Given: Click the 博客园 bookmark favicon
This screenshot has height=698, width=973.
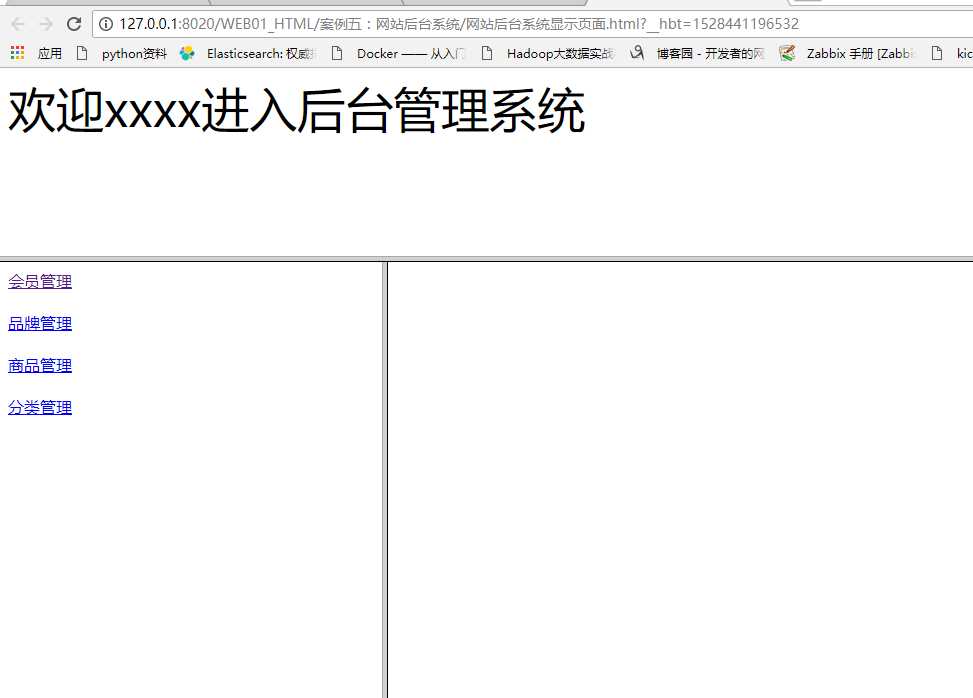Looking at the screenshot, I should pos(637,53).
